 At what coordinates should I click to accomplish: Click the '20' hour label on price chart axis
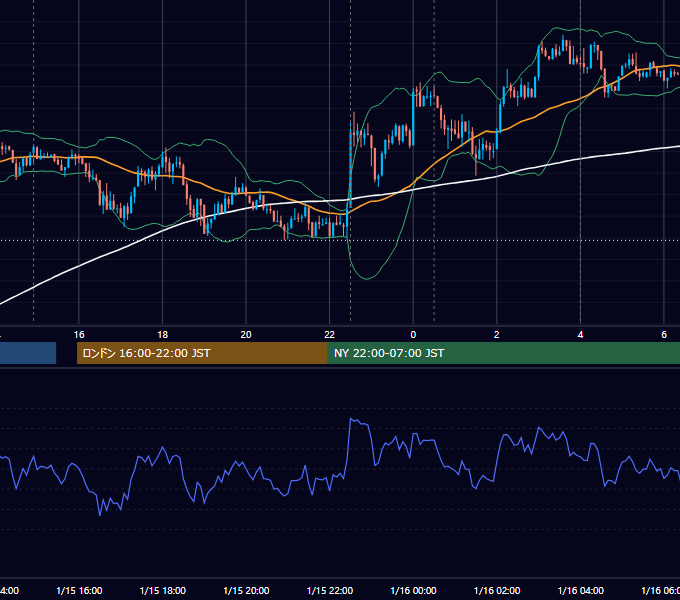(246, 335)
